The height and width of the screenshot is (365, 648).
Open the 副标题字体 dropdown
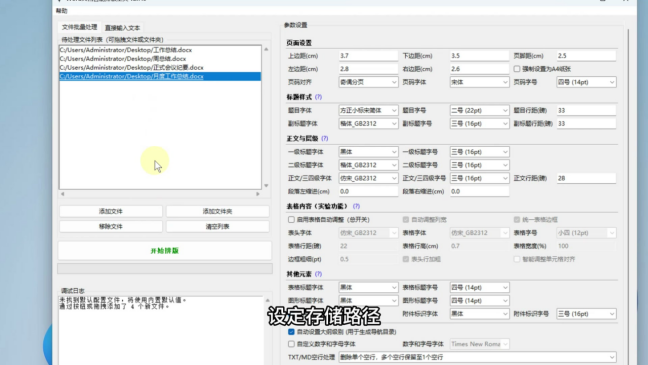pos(368,124)
